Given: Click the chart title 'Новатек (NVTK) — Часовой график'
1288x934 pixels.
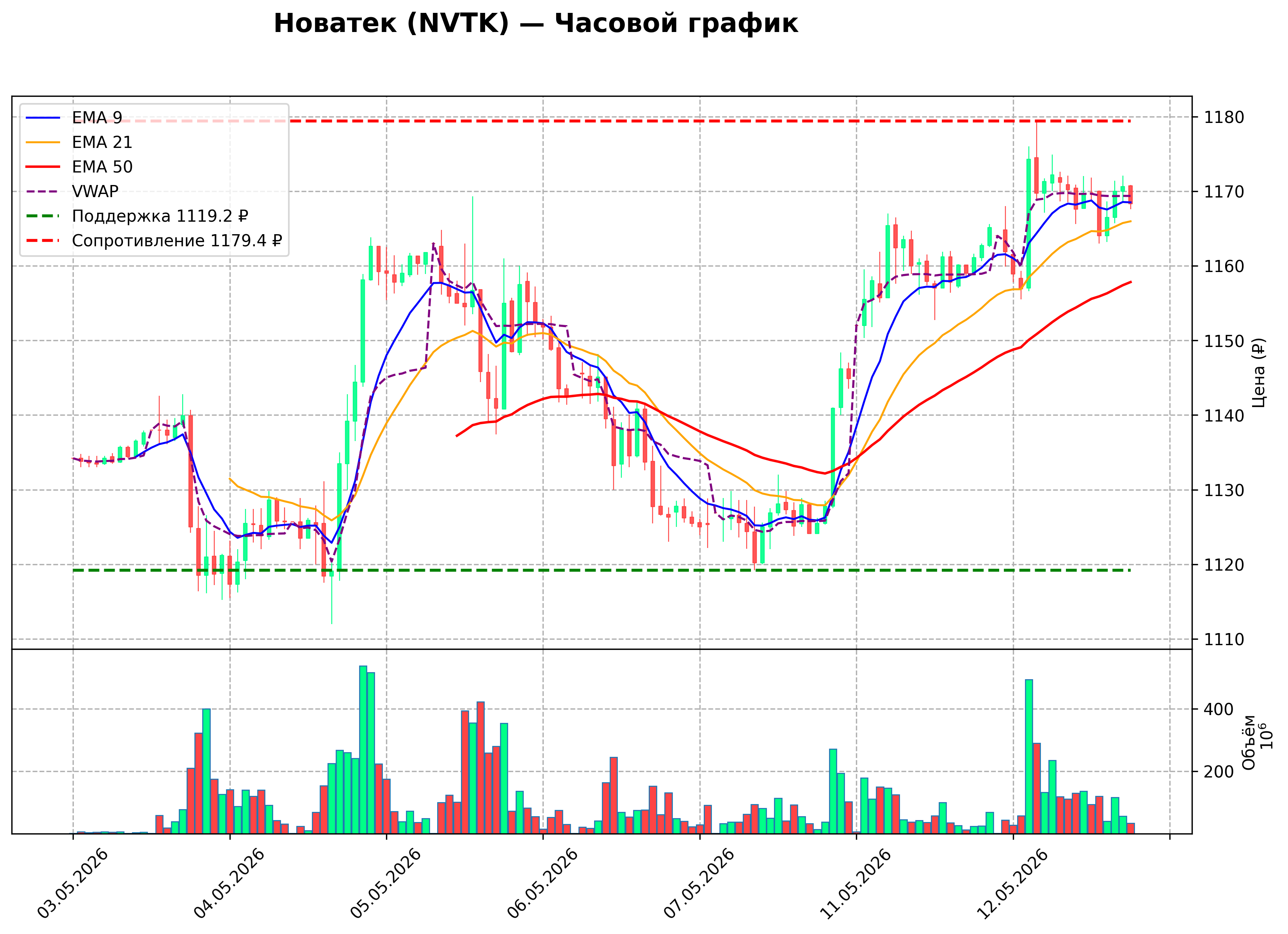Looking at the screenshot, I should tap(535, 24).
